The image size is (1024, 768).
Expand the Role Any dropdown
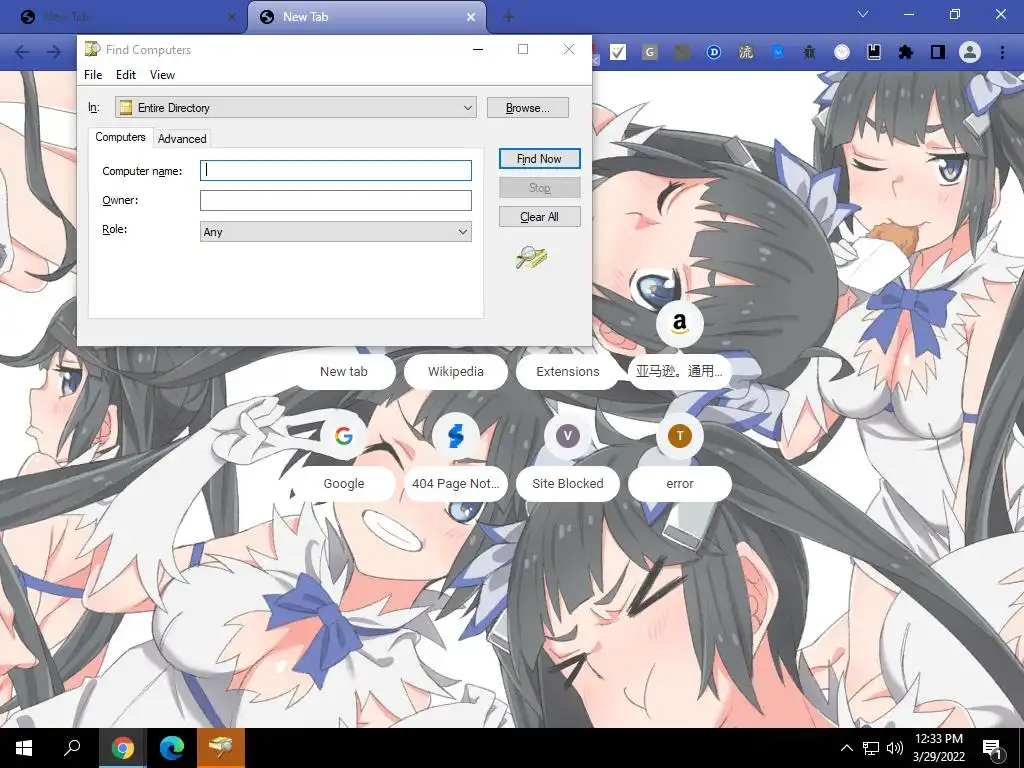336,232
